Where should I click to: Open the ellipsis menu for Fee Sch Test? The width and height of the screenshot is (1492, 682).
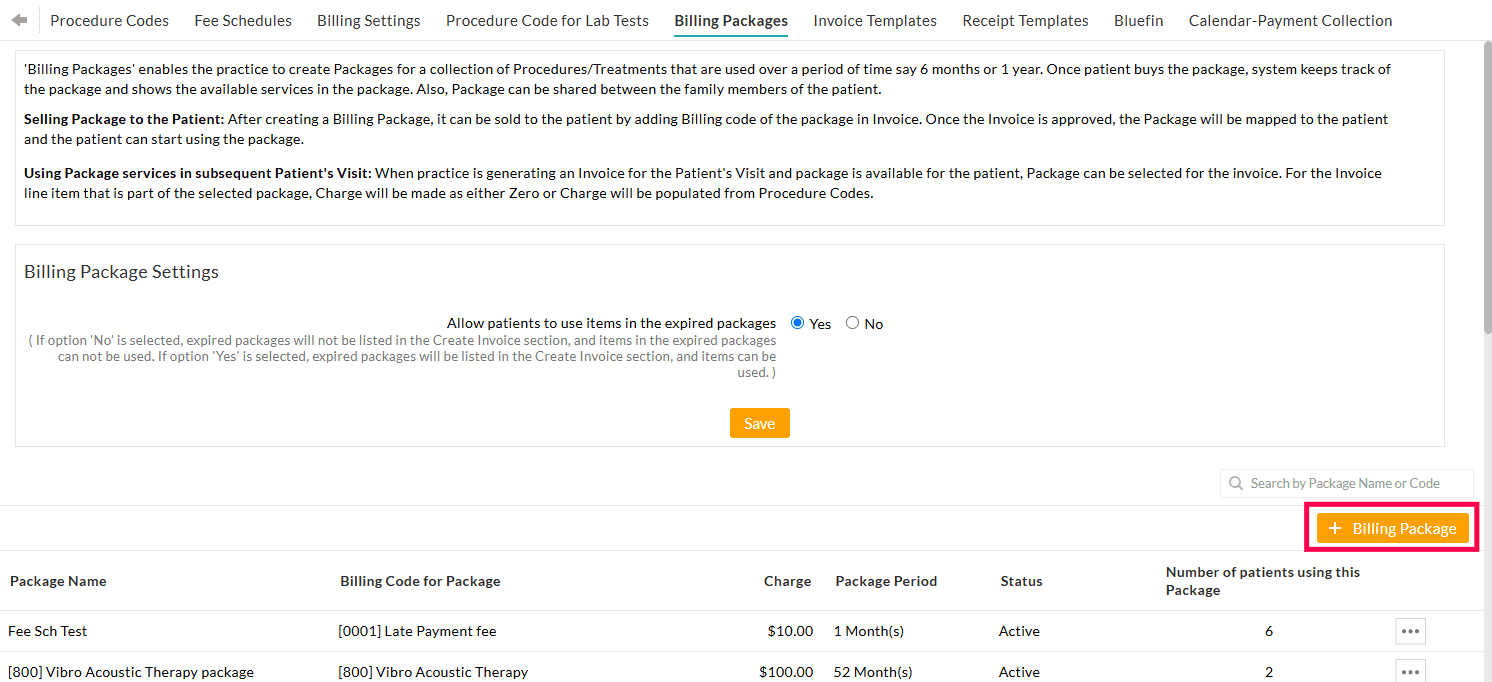[x=1410, y=631]
